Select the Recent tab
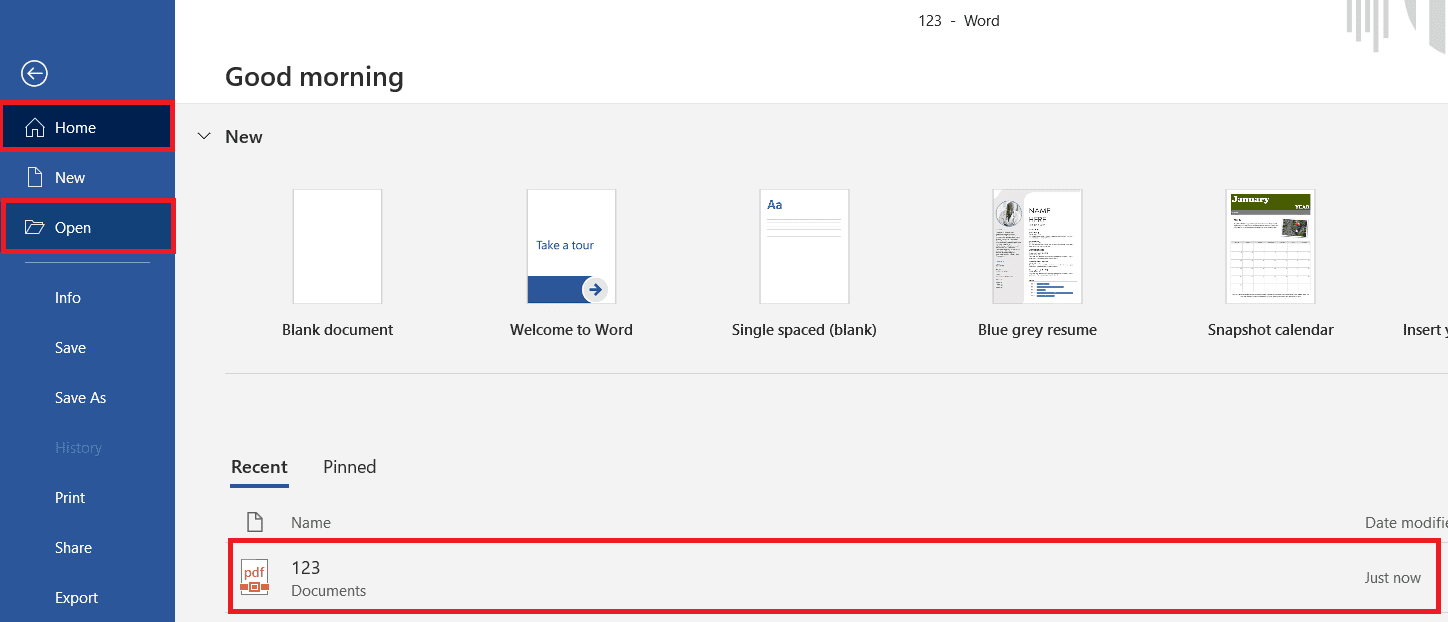1448x622 pixels. tap(259, 467)
